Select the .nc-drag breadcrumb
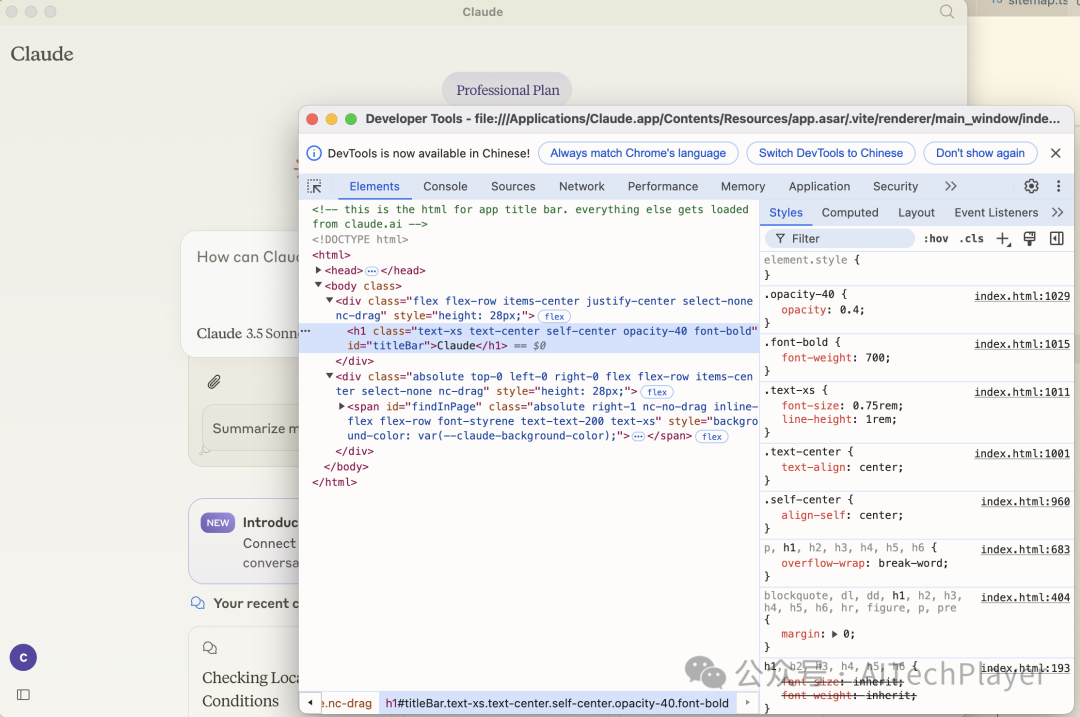The width and height of the screenshot is (1080, 717). [348, 703]
